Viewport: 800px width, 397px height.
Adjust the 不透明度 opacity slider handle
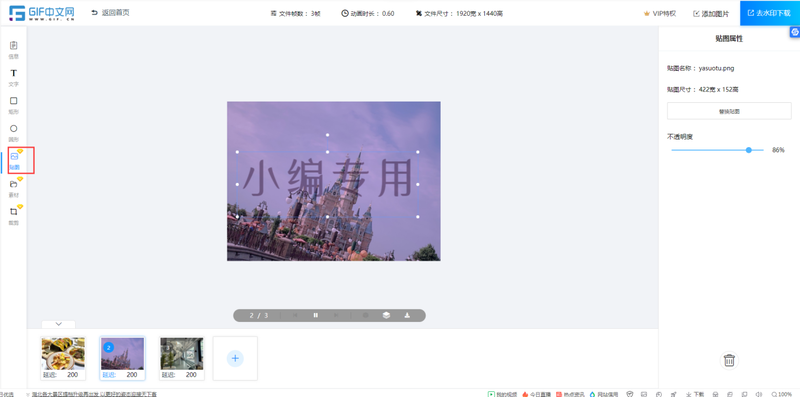748,150
